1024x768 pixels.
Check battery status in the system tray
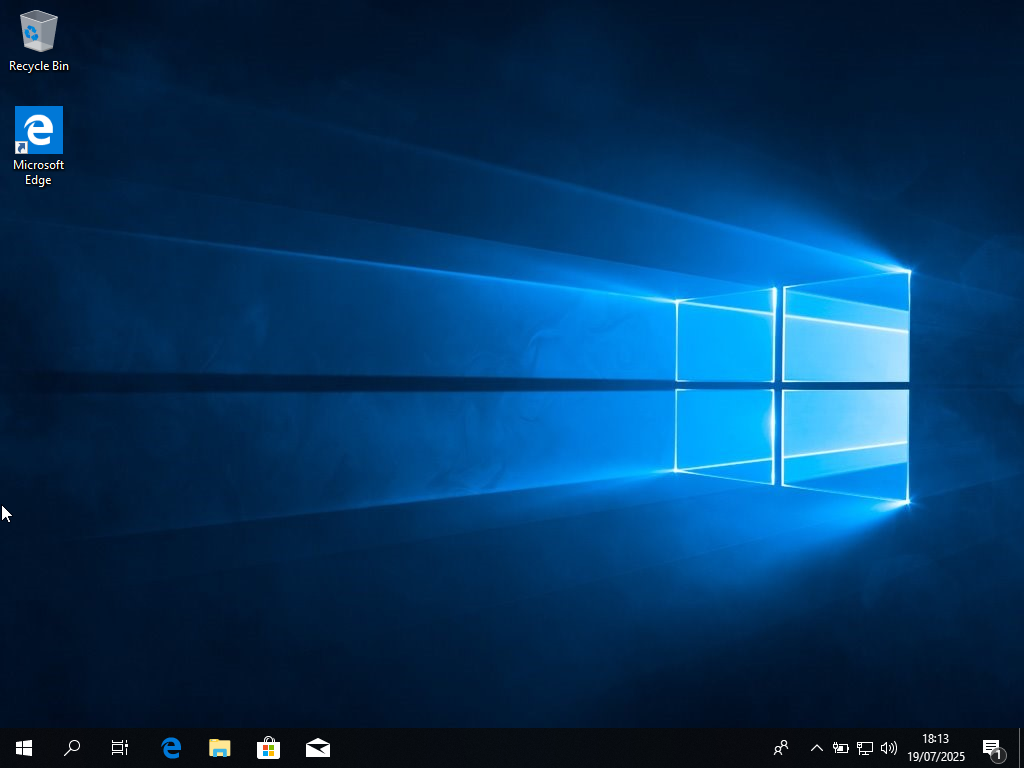[841, 748]
